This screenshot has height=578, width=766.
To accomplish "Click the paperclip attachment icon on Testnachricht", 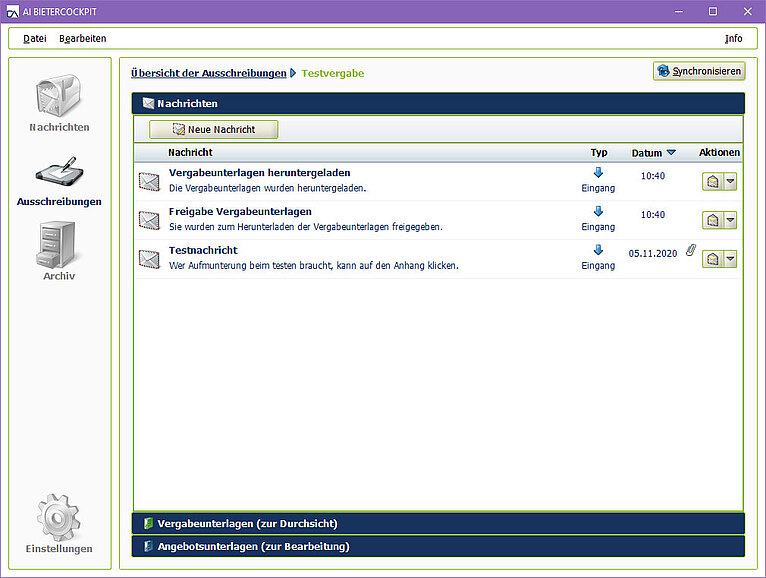I will (690, 253).
